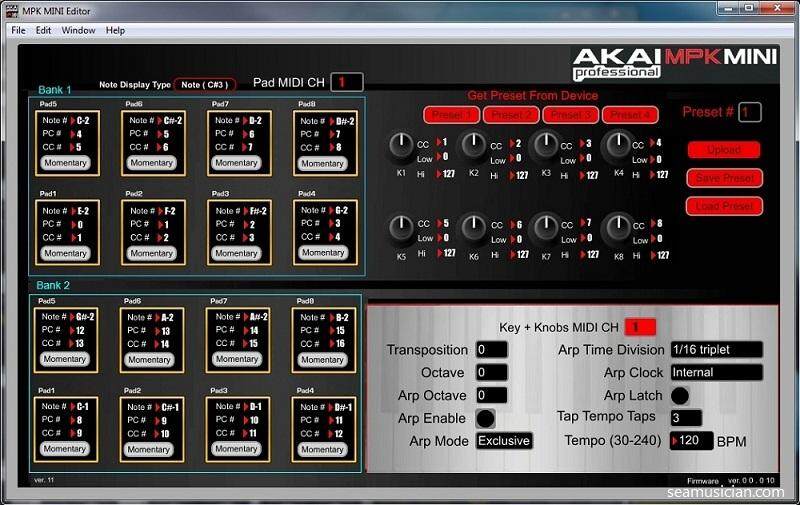Click the Upload button
Viewport: 800px width, 505px height.
point(724,150)
